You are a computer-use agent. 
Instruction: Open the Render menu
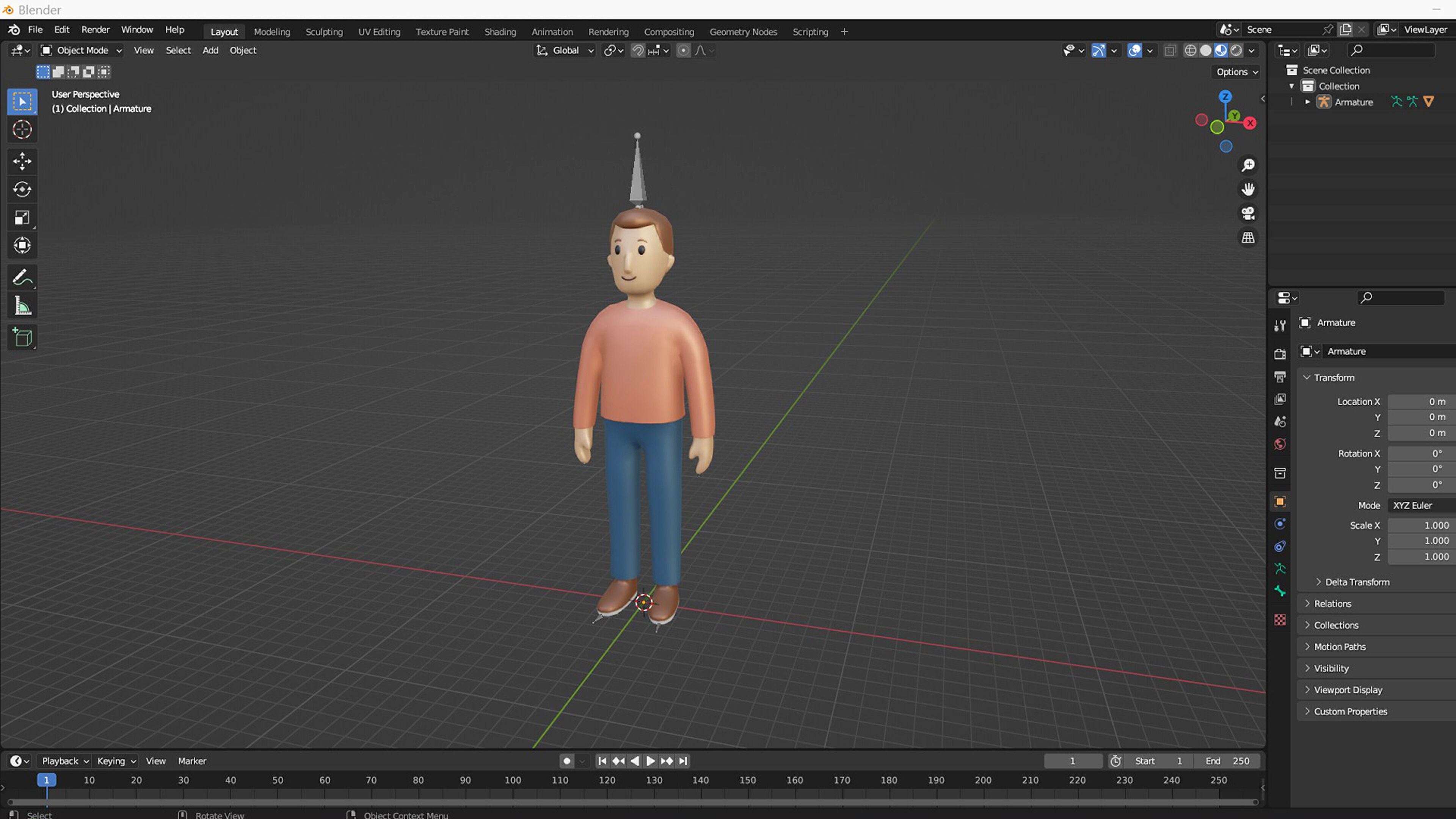coord(95,30)
